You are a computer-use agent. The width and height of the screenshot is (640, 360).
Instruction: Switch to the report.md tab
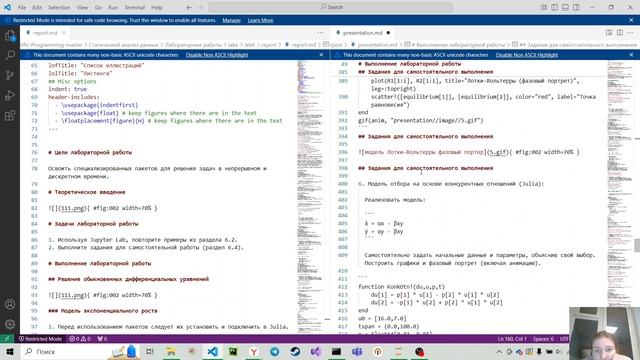(x=44, y=33)
